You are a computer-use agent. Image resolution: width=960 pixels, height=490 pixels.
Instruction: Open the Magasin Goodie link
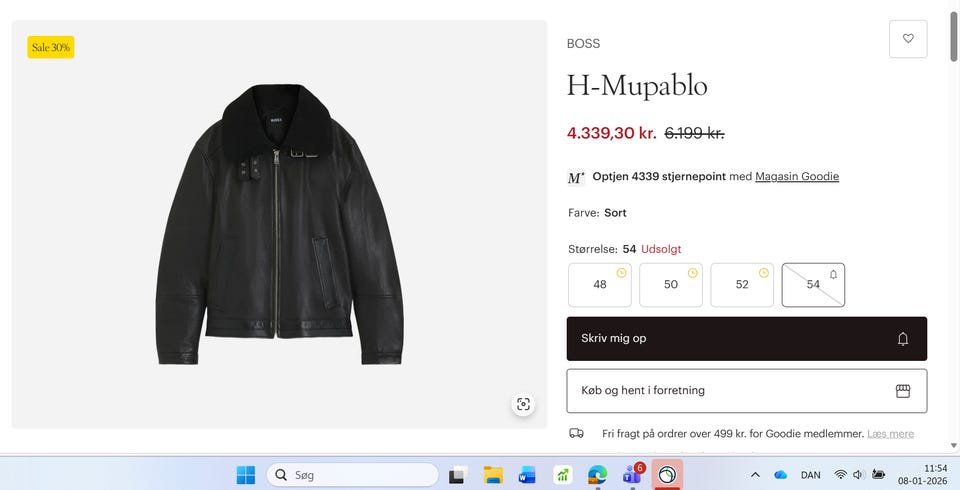(797, 177)
